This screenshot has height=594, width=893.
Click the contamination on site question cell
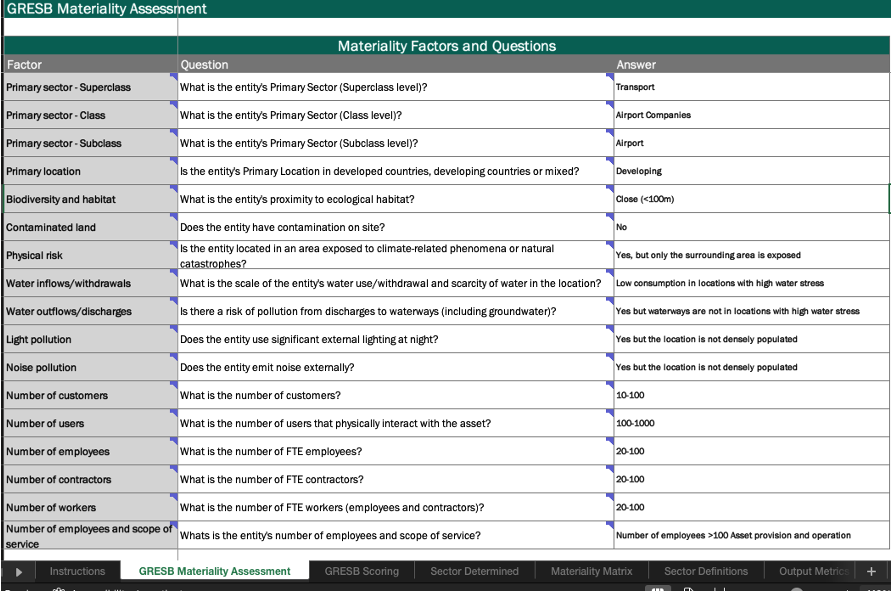[396, 227]
